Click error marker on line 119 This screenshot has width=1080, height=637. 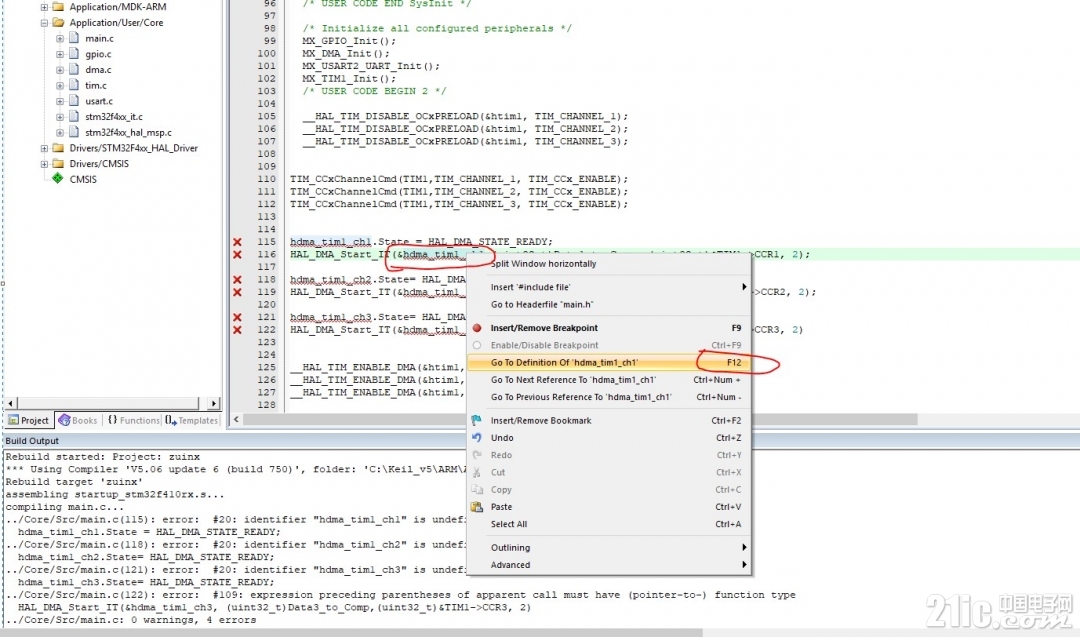(x=237, y=292)
